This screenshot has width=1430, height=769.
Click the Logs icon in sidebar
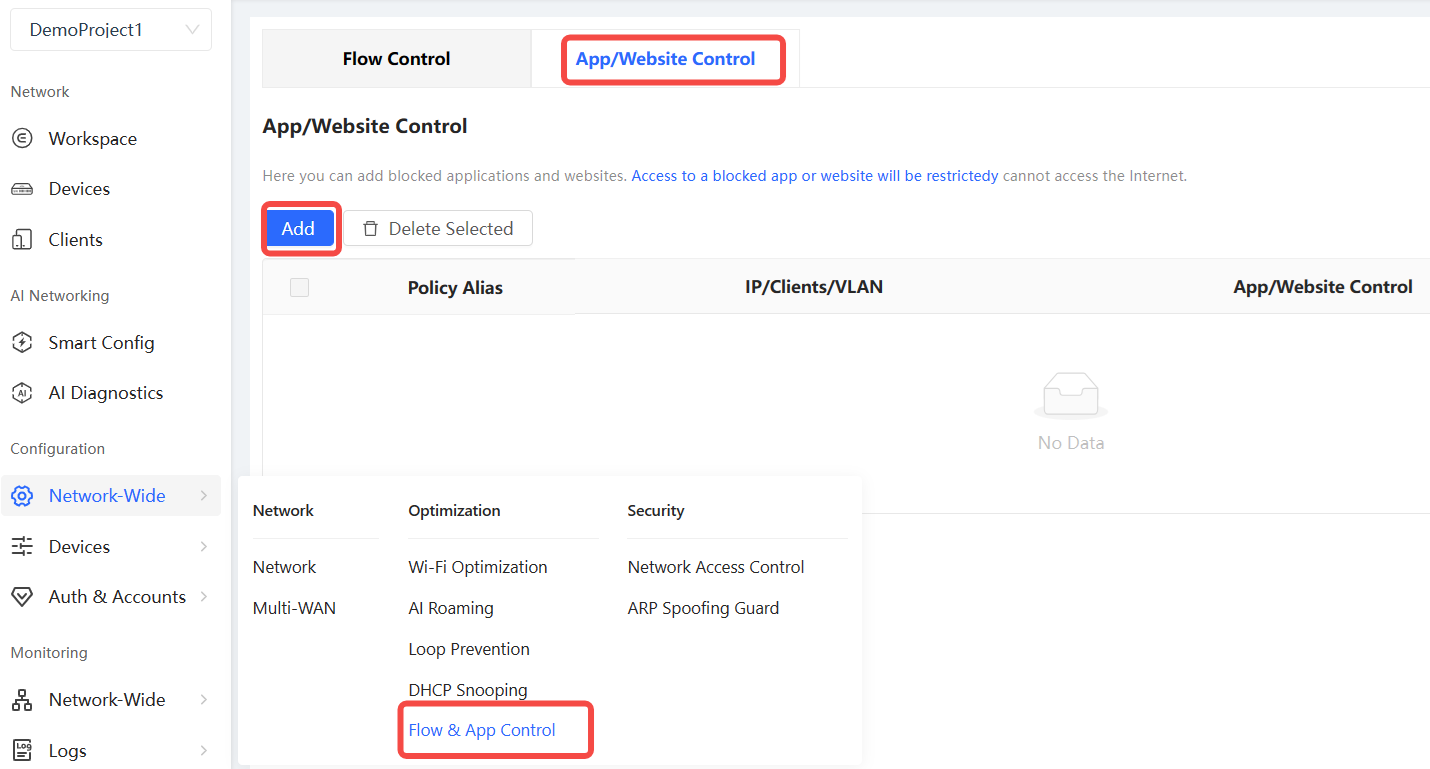(x=22, y=750)
